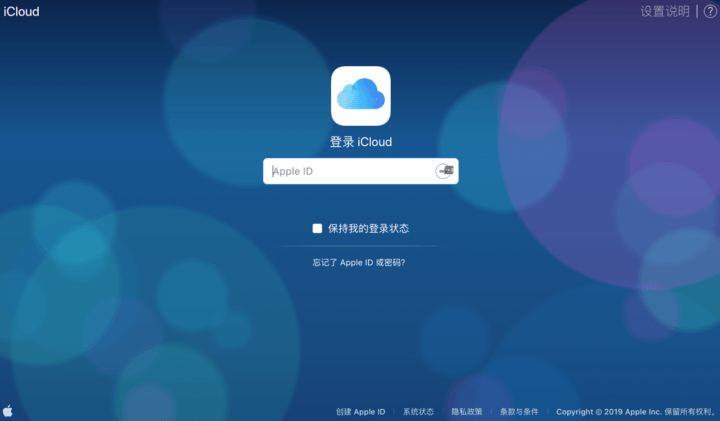The width and height of the screenshot is (720, 421).
Task: Open the 系统状态 footer link
Action: [x=418, y=412]
